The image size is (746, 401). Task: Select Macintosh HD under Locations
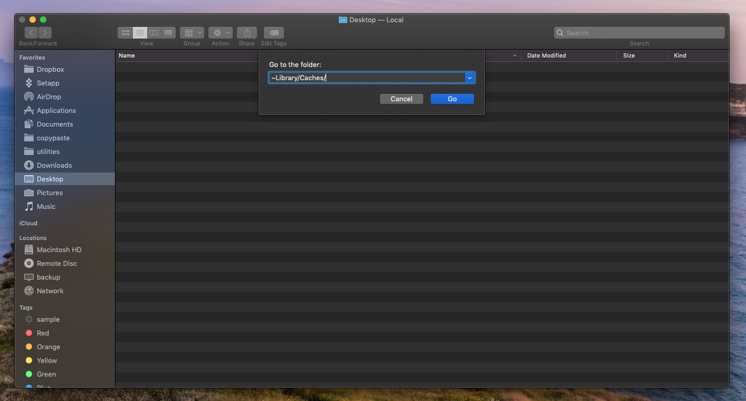[65, 250]
